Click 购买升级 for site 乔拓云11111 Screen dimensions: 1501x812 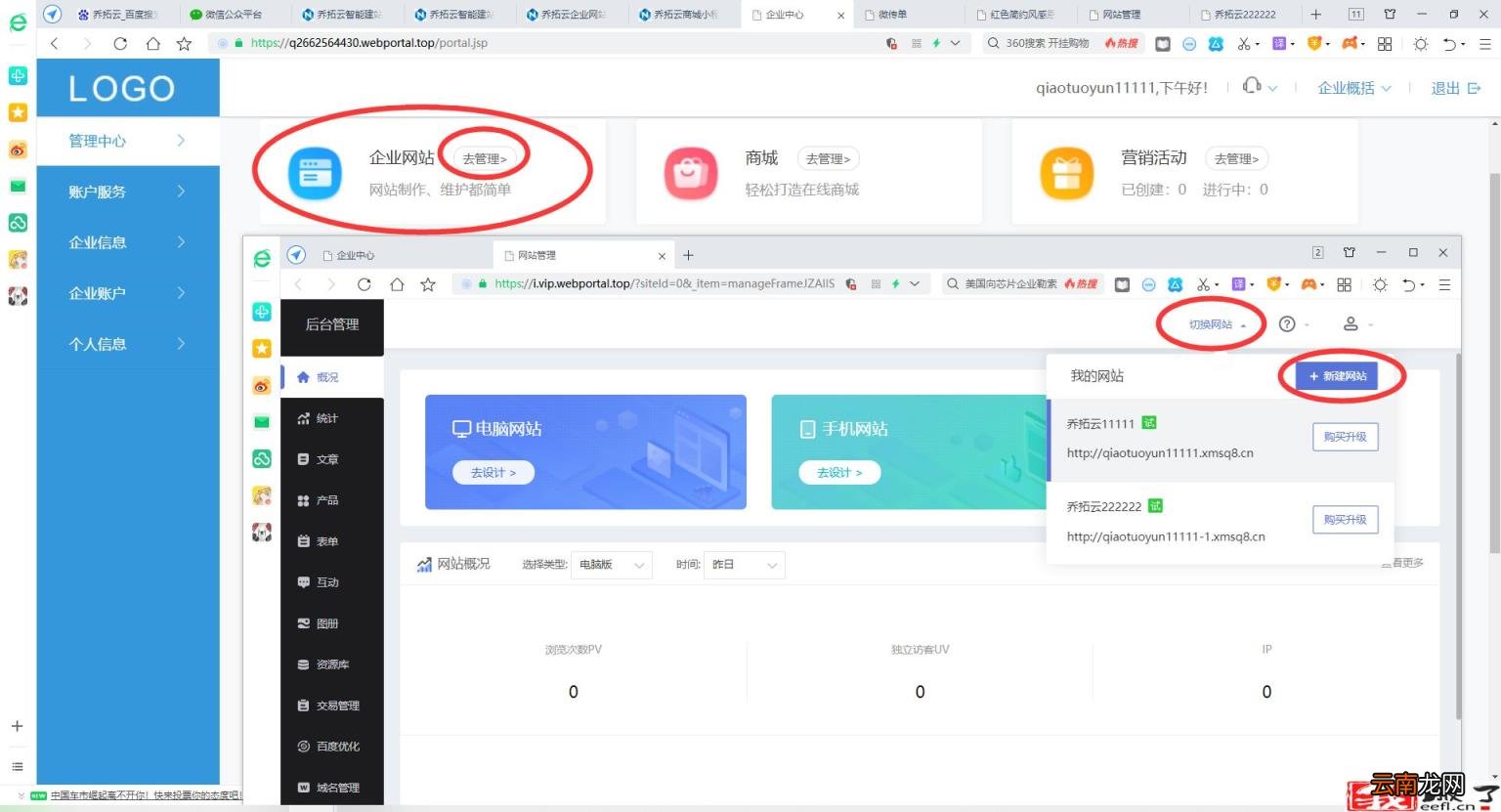click(x=1345, y=437)
